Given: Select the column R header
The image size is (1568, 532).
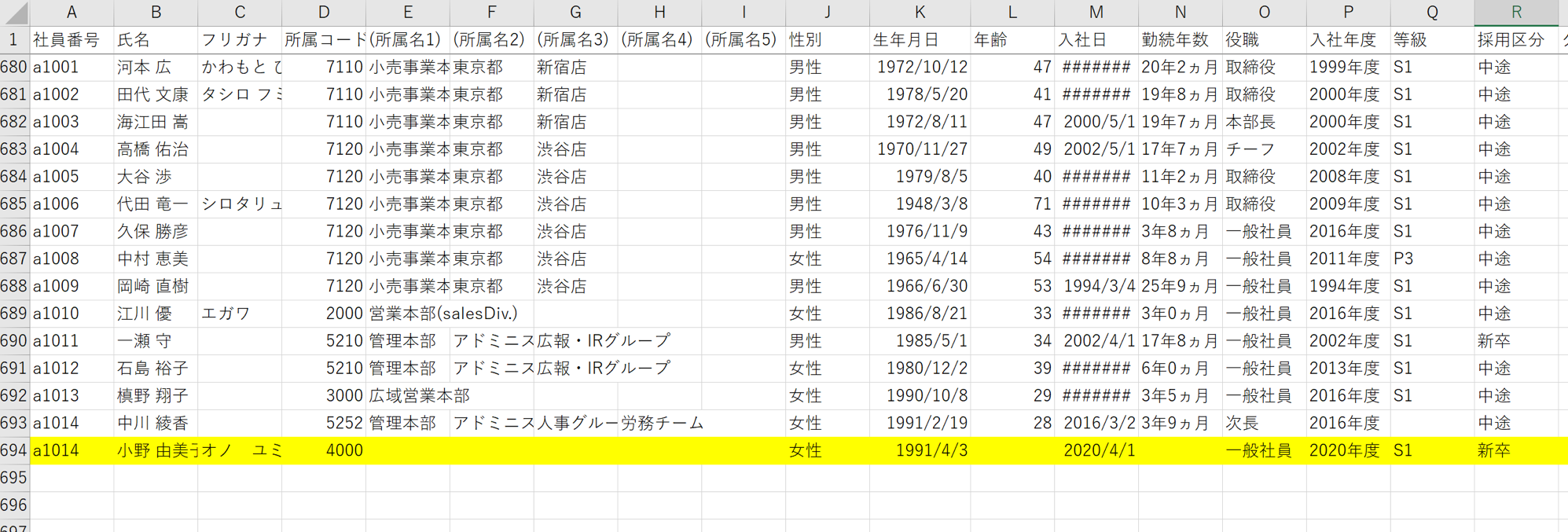Looking at the screenshot, I should 1515,13.
